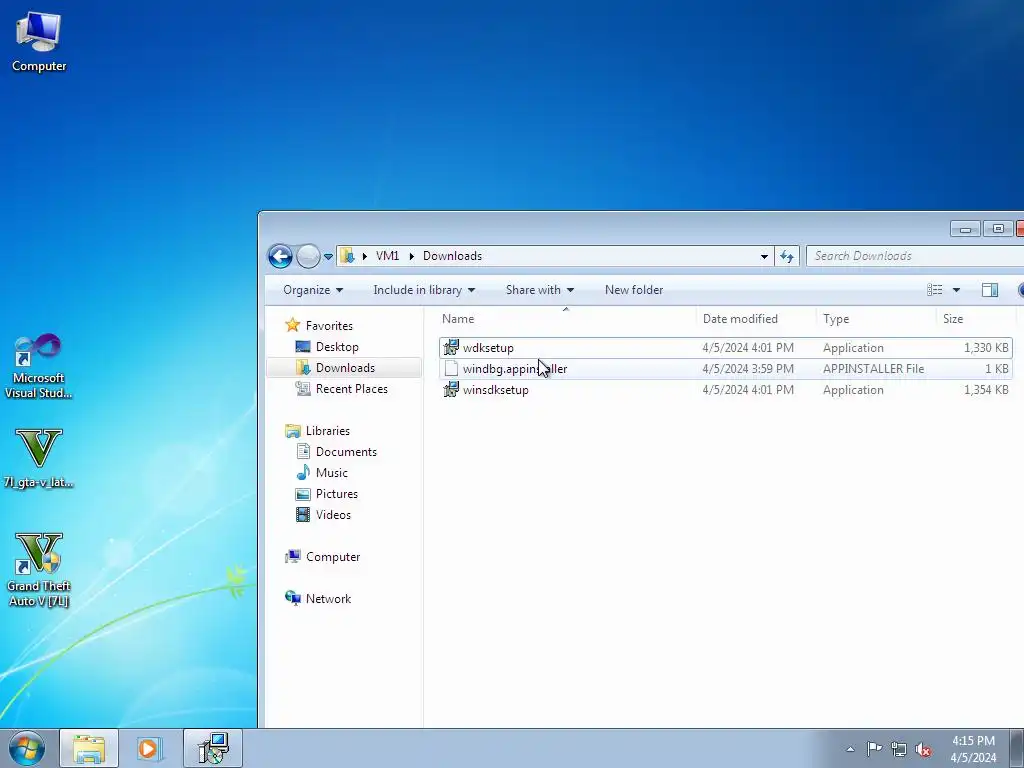The image size is (1024, 768).
Task: Open the address bar previous locations dropdown
Action: 764,256
